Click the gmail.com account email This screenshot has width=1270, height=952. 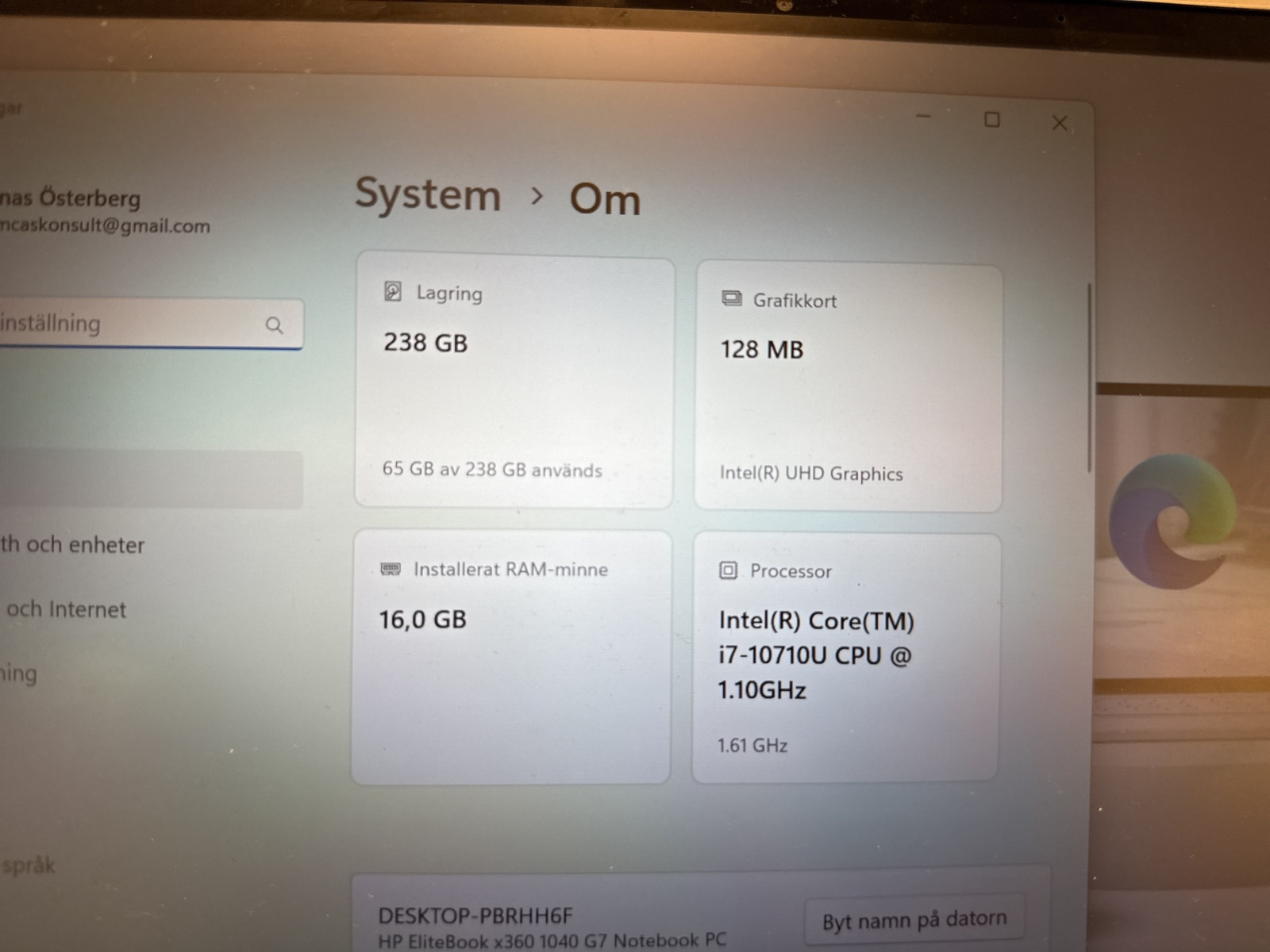106,225
